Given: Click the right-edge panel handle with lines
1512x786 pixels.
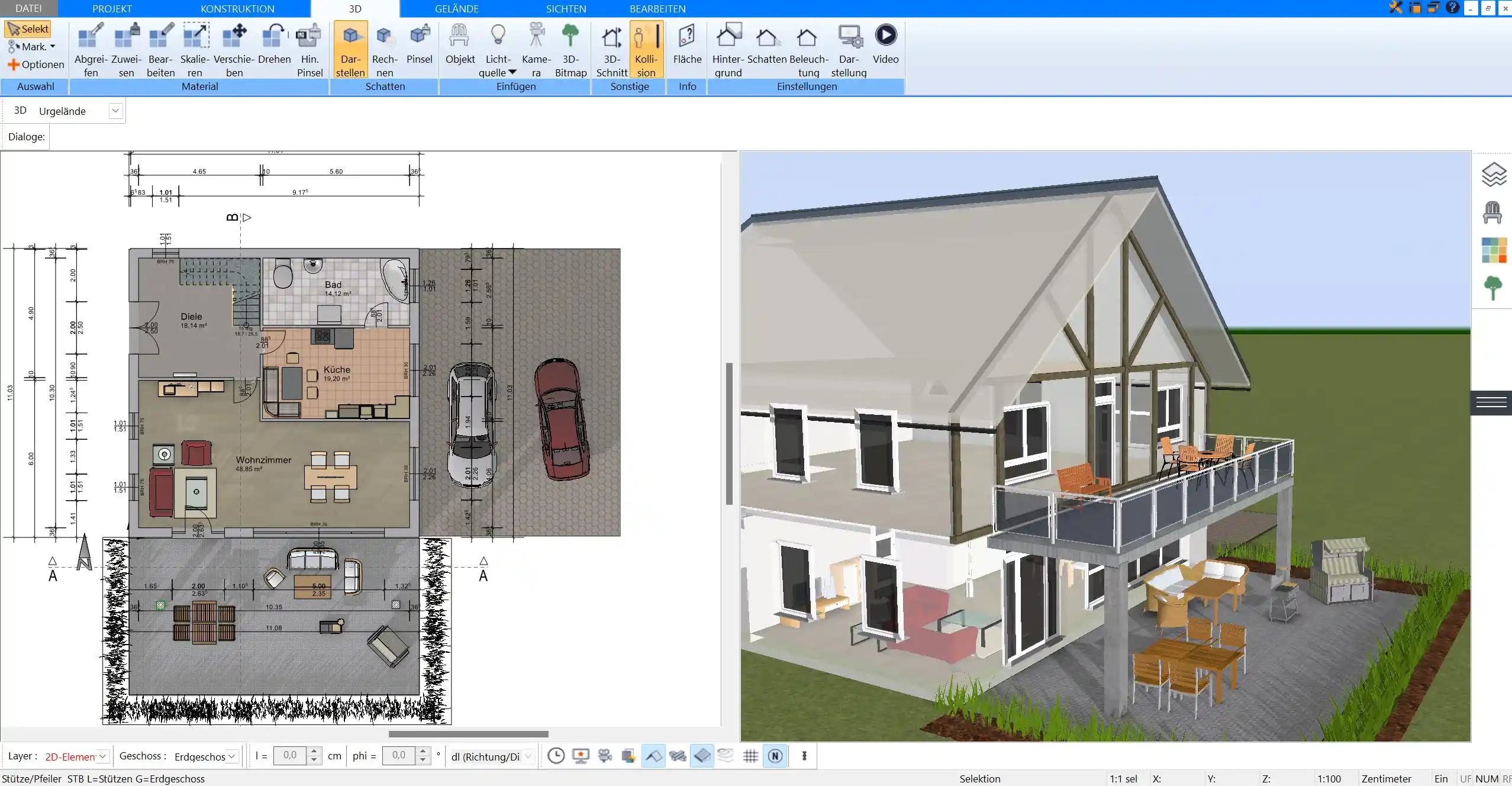Looking at the screenshot, I should 1491,402.
